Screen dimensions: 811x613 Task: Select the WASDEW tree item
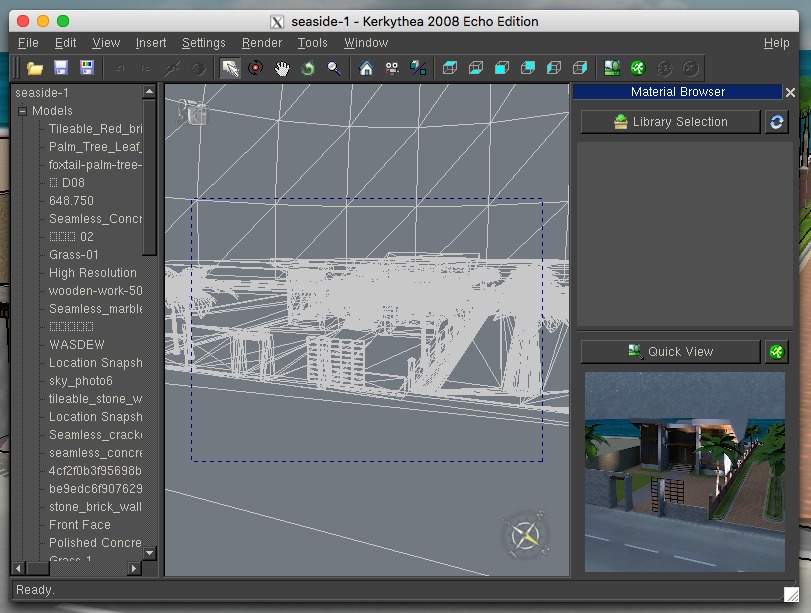(x=77, y=345)
